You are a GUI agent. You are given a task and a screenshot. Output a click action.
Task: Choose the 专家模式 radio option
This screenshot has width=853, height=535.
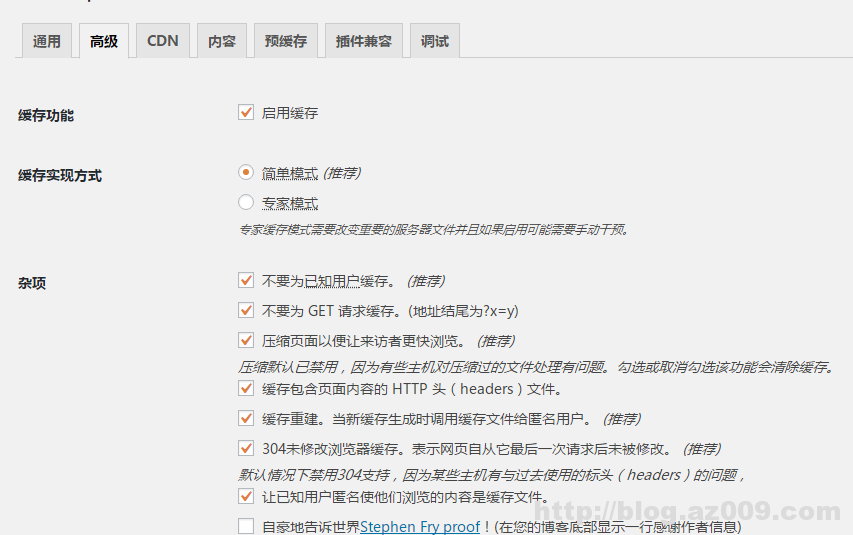(246, 202)
